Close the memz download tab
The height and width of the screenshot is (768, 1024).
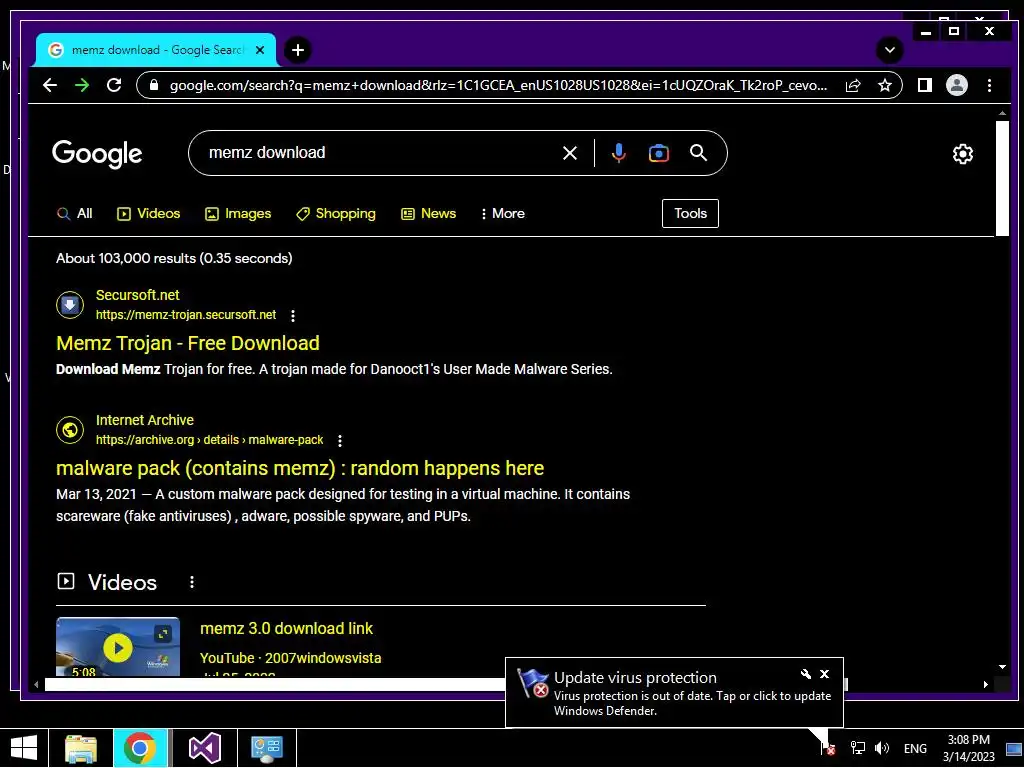[260, 50]
